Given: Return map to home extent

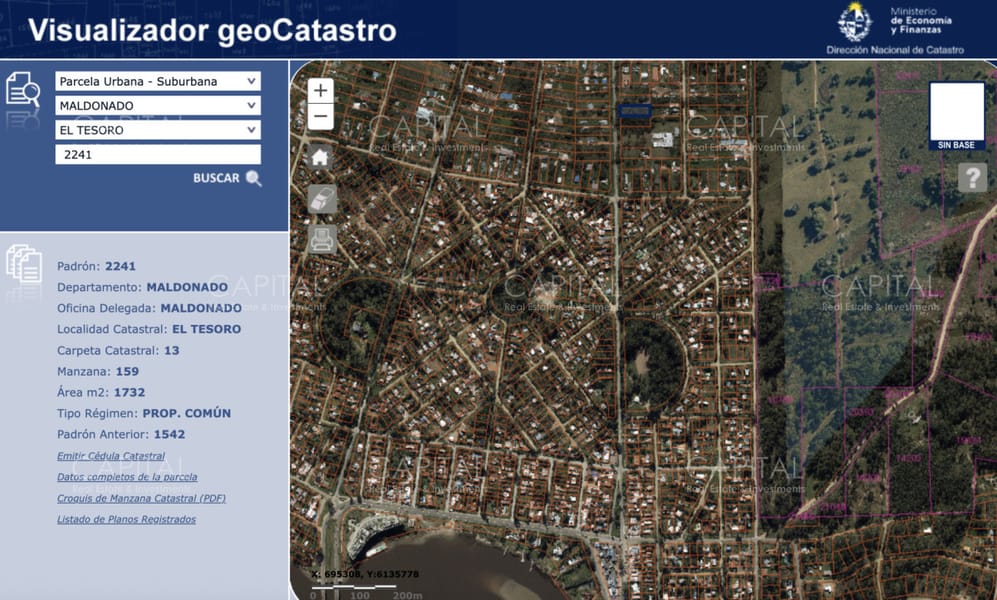Looking at the screenshot, I should pos(320,156).
